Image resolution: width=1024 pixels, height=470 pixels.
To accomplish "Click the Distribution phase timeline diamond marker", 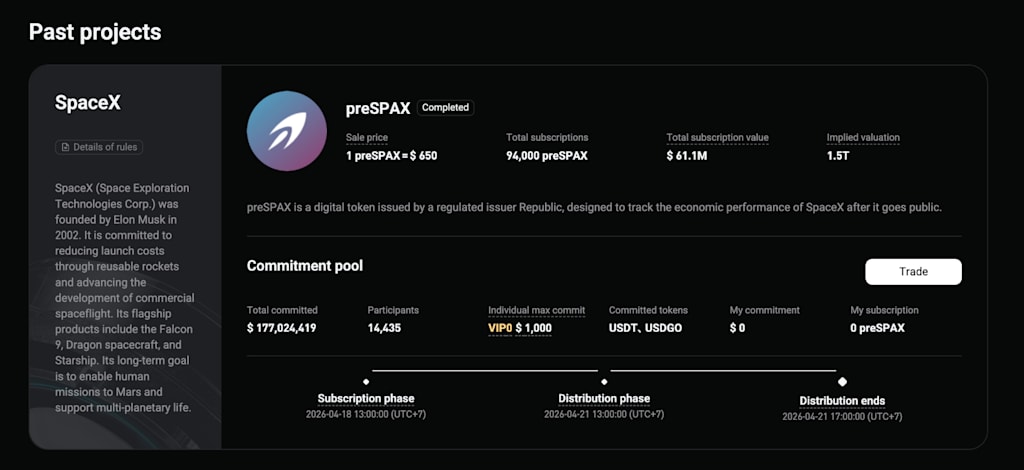I will click(604, 381).
